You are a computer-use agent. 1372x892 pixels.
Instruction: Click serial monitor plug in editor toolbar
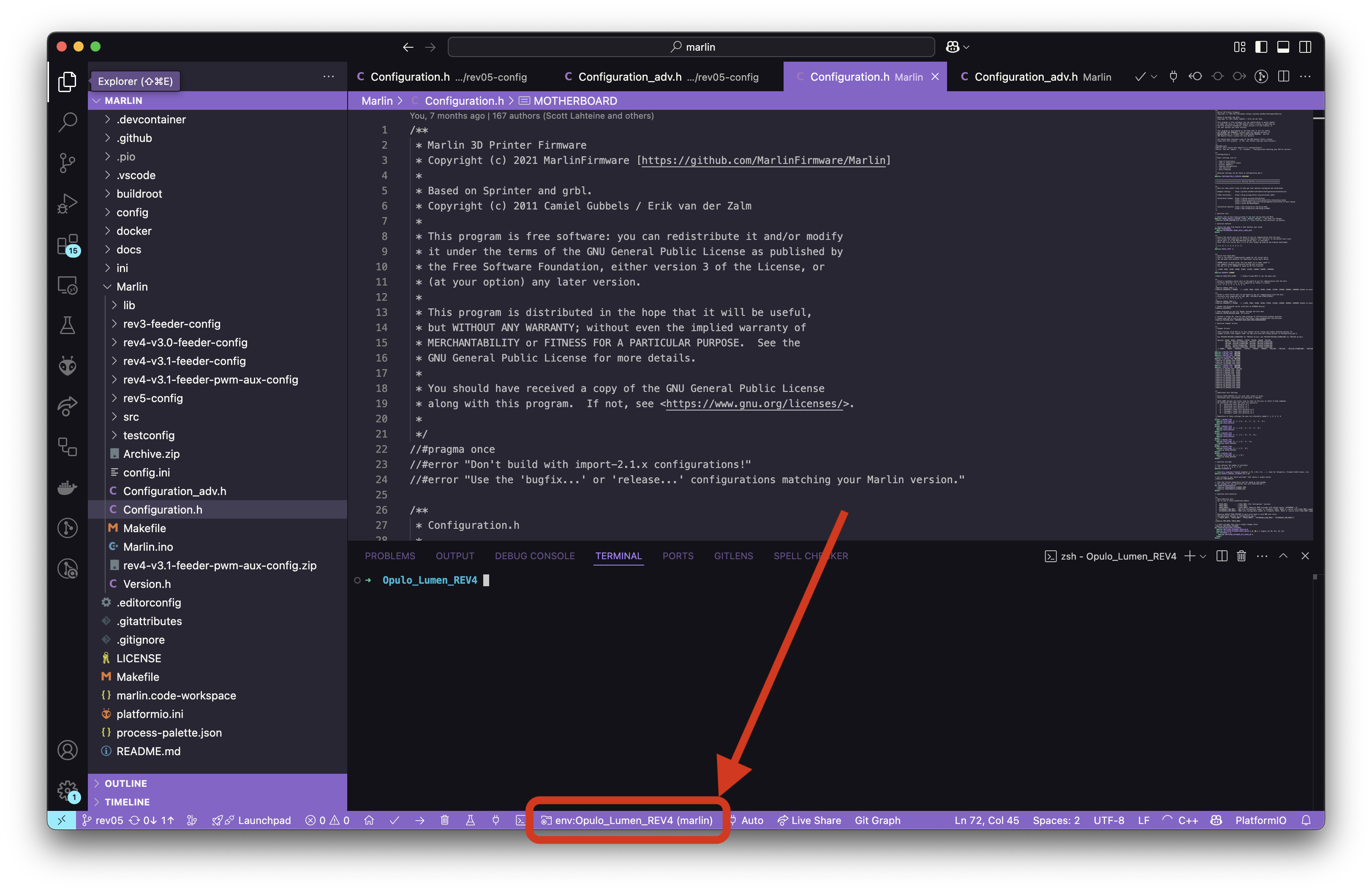tap(1173, 76)
